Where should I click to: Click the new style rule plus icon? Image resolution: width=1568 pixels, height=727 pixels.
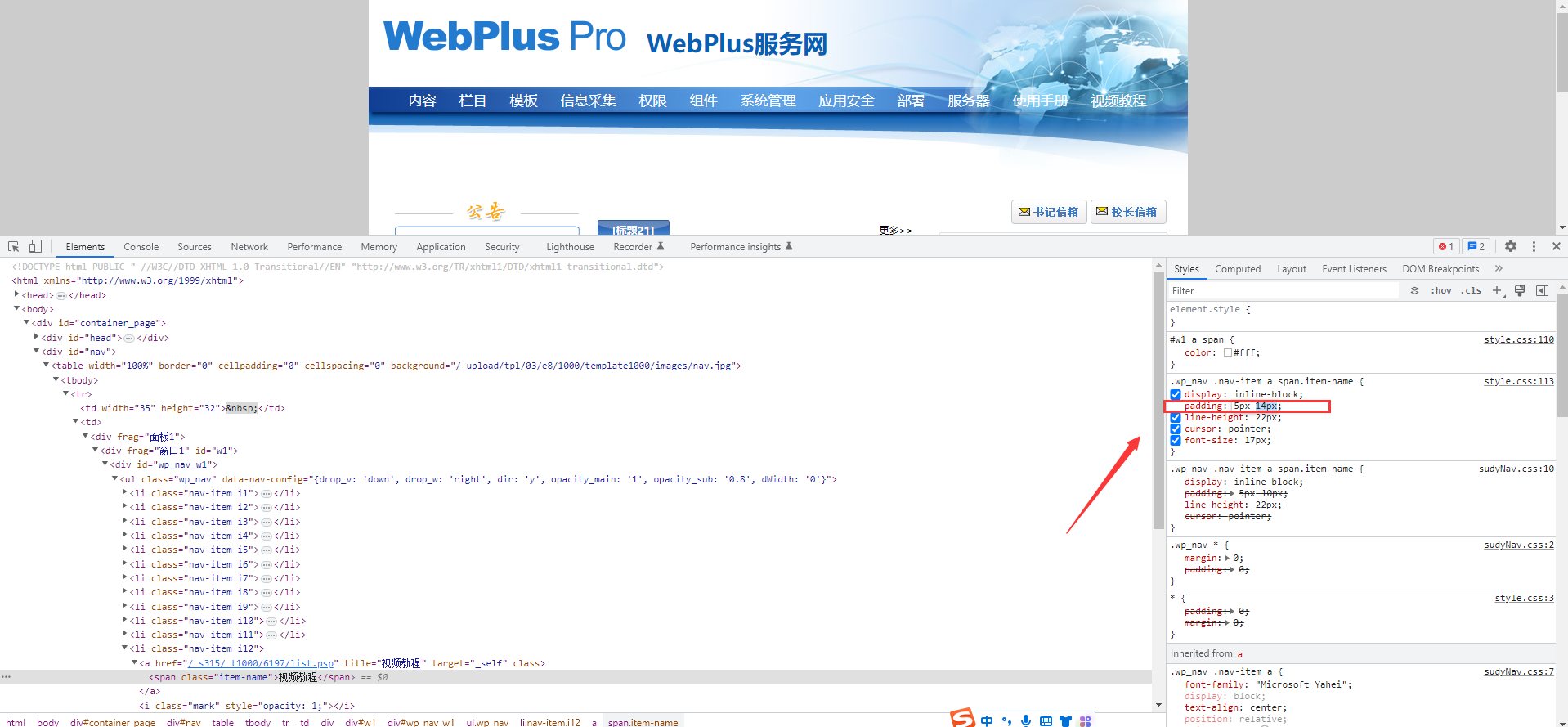click(1497, 290)
